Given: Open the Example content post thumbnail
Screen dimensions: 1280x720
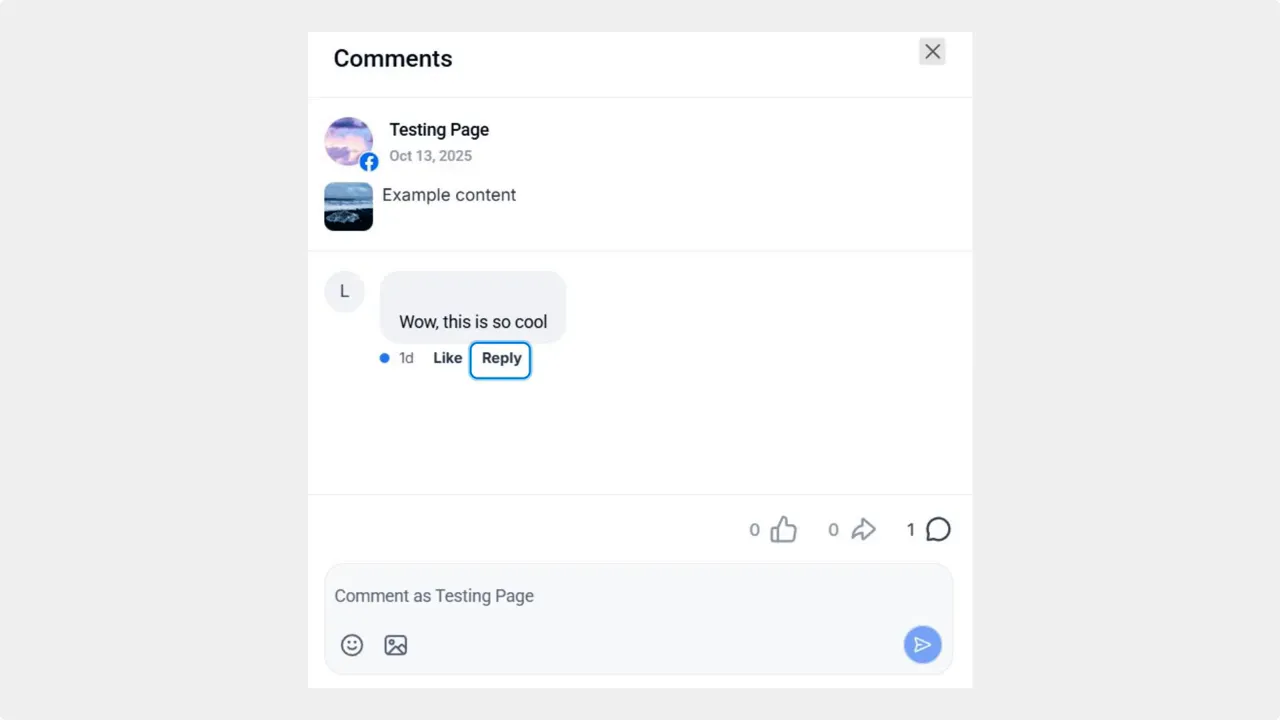Looking at the screenshot, I should click(x=348, y=206).
